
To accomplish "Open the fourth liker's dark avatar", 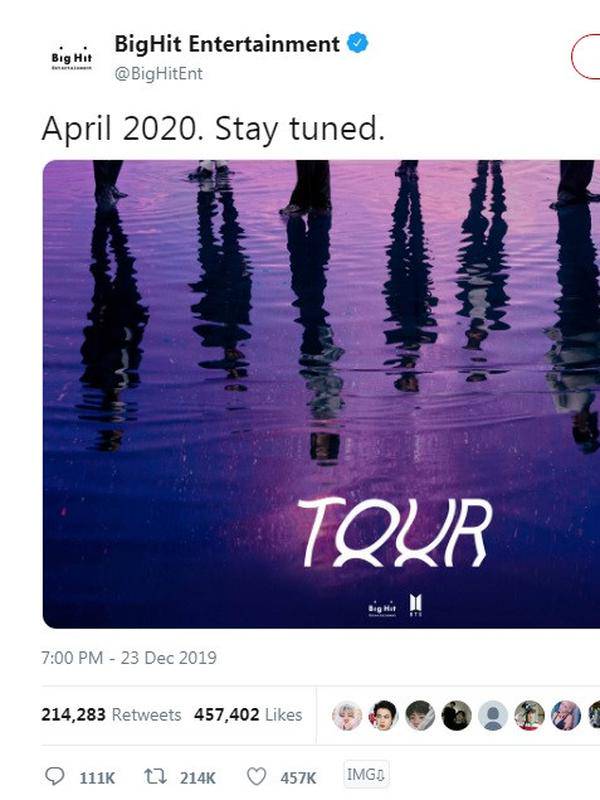I will click(x=456, y=715).
